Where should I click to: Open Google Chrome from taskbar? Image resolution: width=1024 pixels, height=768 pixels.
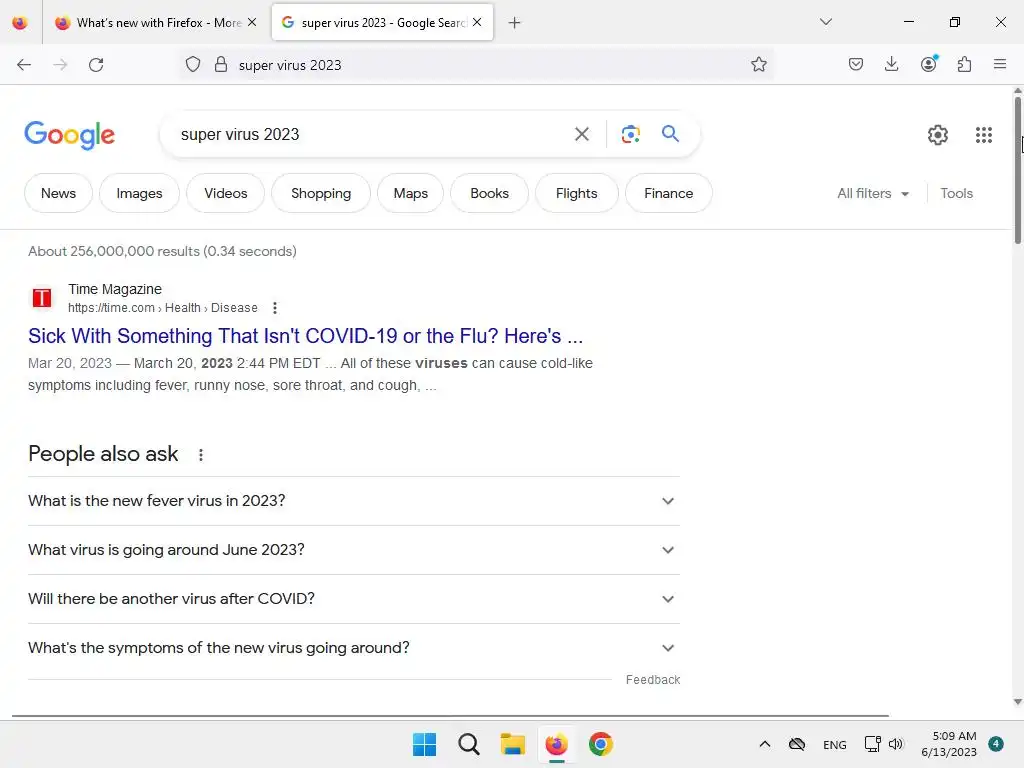click(601, 744)
